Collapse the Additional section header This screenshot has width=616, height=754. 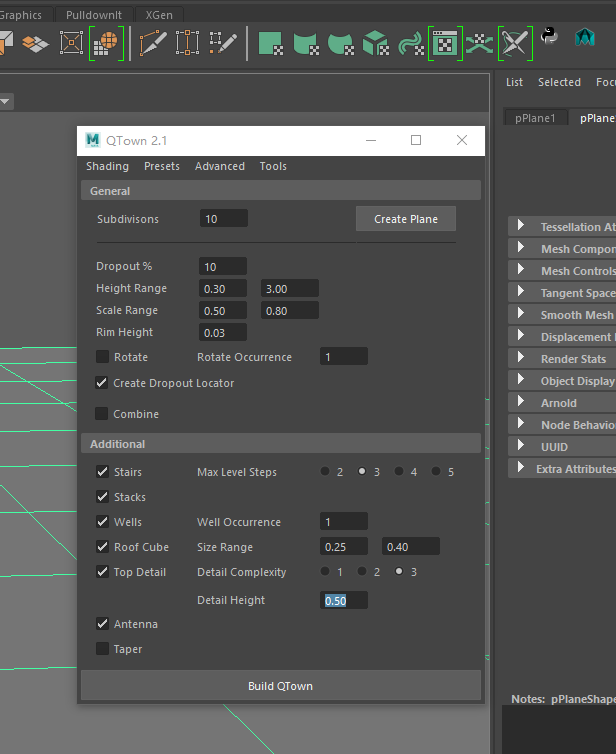[x=281, y=443]
